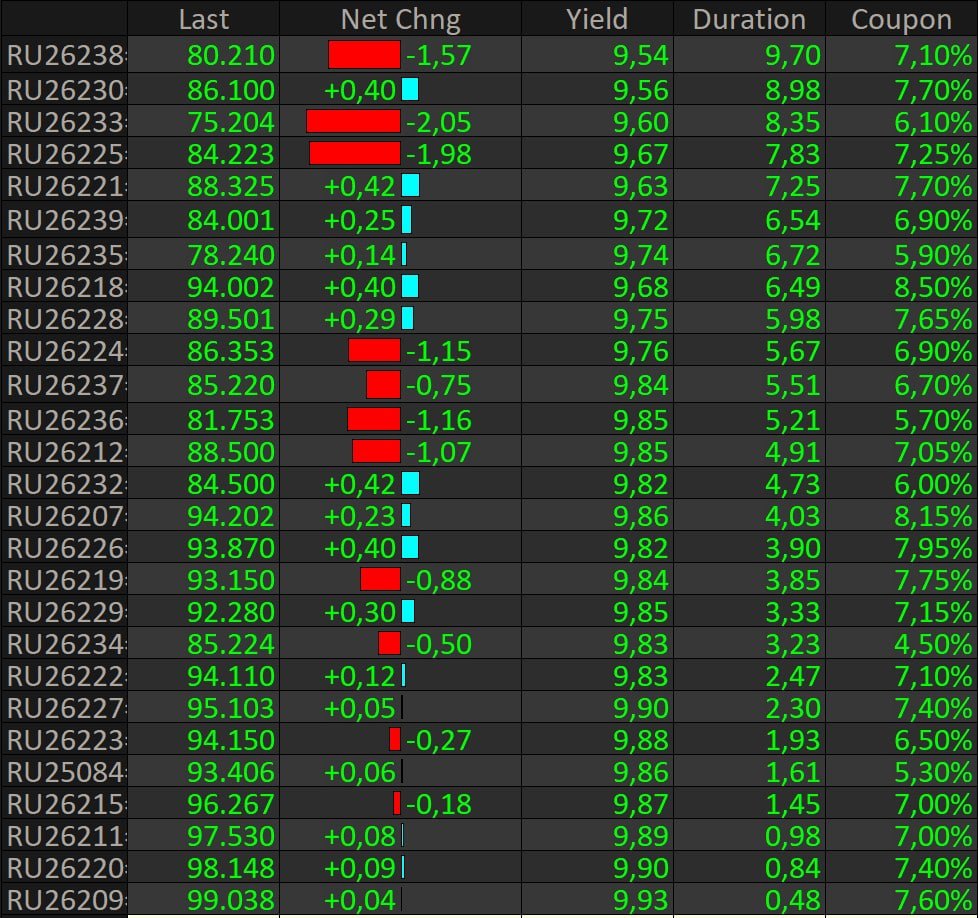Click the duration value 8,98
This screenshot has height=918, width=978.
coord(793,90)
